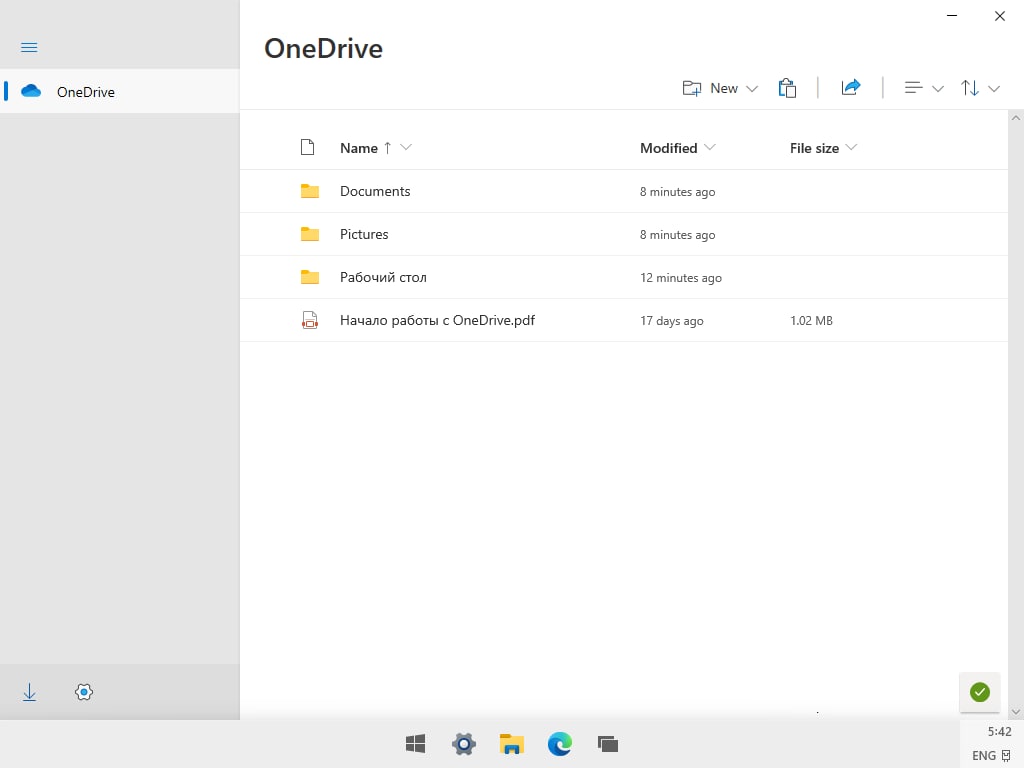Click the Documents folder icon

pyautogui.click(x=310, y=191)
